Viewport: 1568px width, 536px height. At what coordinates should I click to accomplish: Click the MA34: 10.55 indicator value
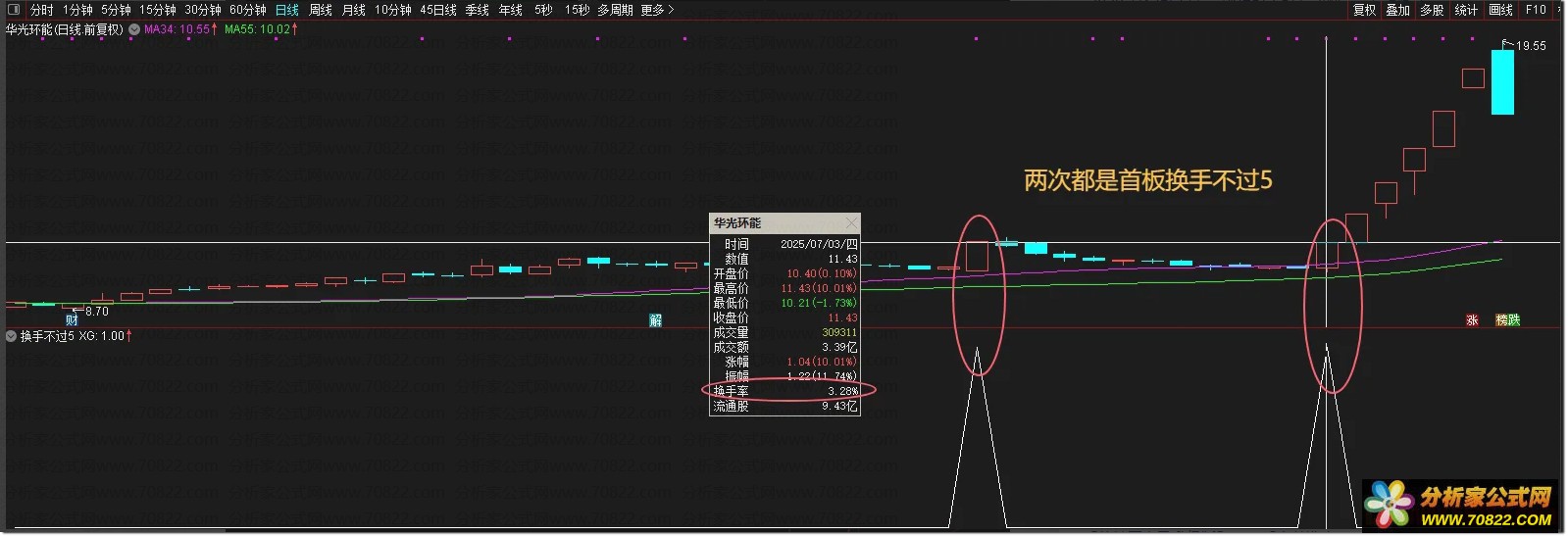[x=180, y=29]
